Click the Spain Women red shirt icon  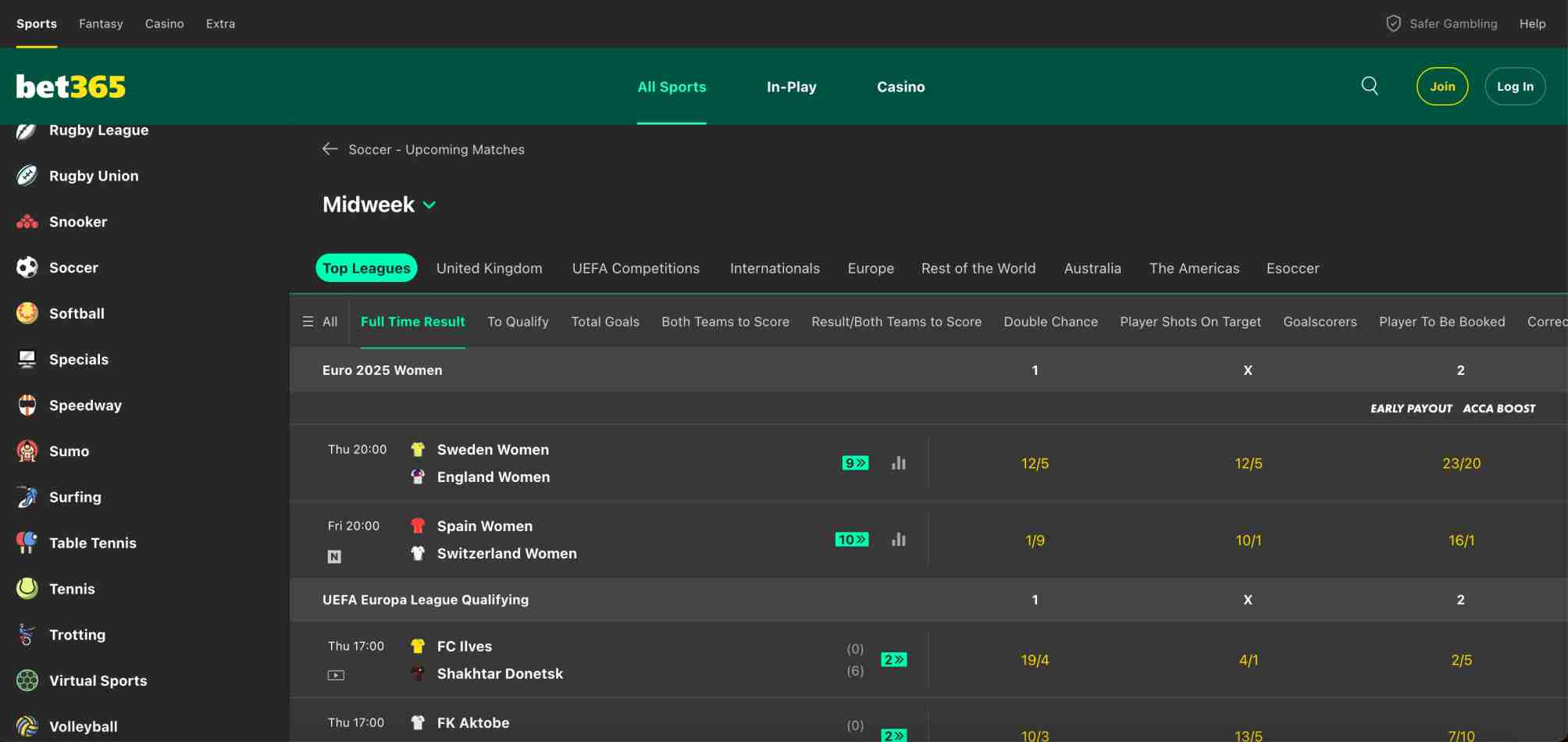(418, 526)
